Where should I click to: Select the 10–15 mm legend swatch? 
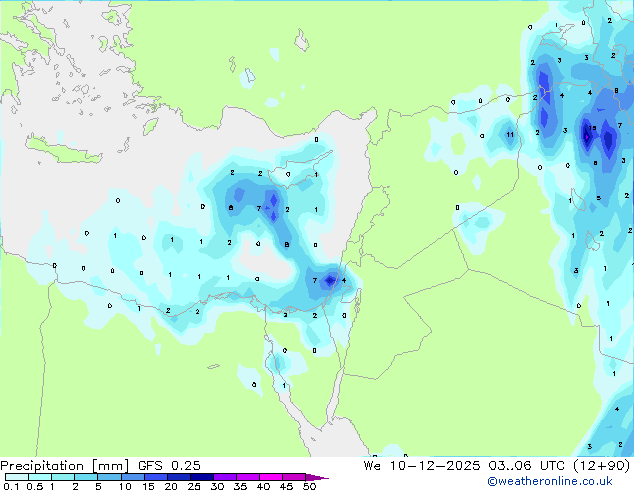(133, 477)
